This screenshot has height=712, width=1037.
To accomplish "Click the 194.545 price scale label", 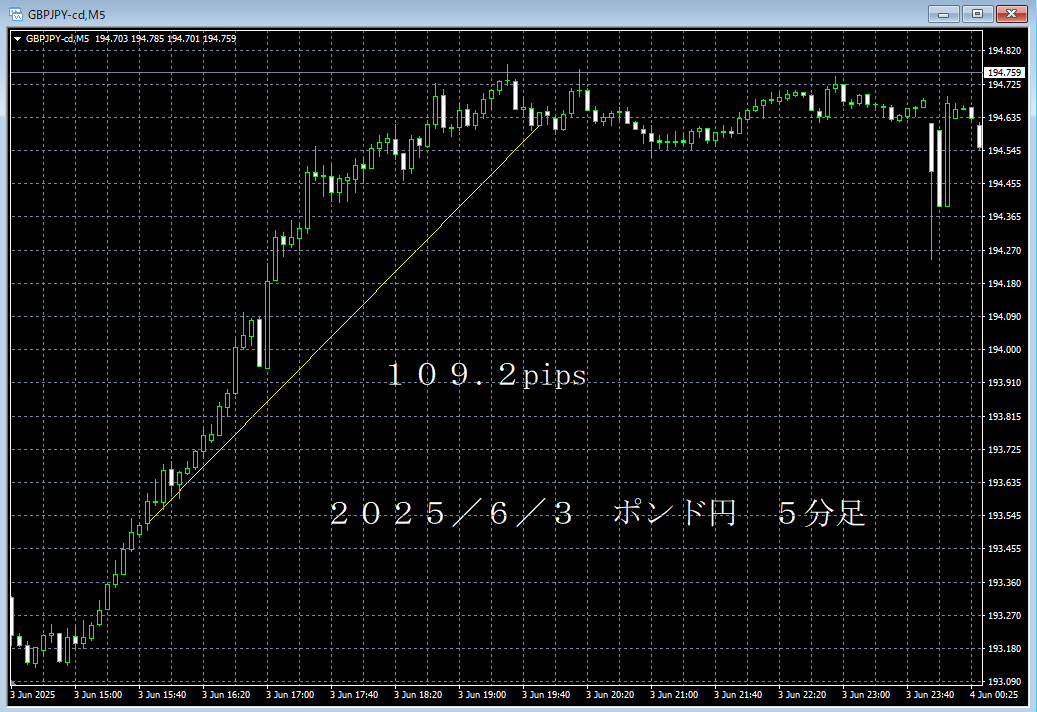I will 1004,151.
